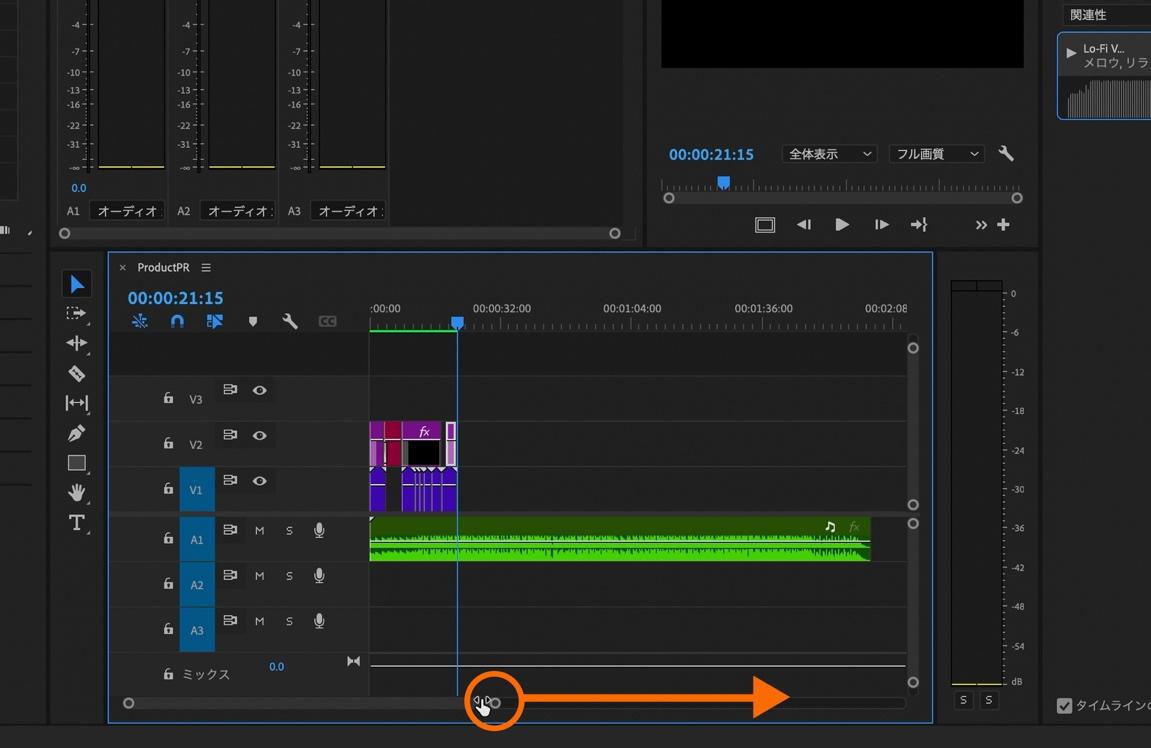
Task: Close the ProductPR sequence tab
Action: click(x=123, y=268)
